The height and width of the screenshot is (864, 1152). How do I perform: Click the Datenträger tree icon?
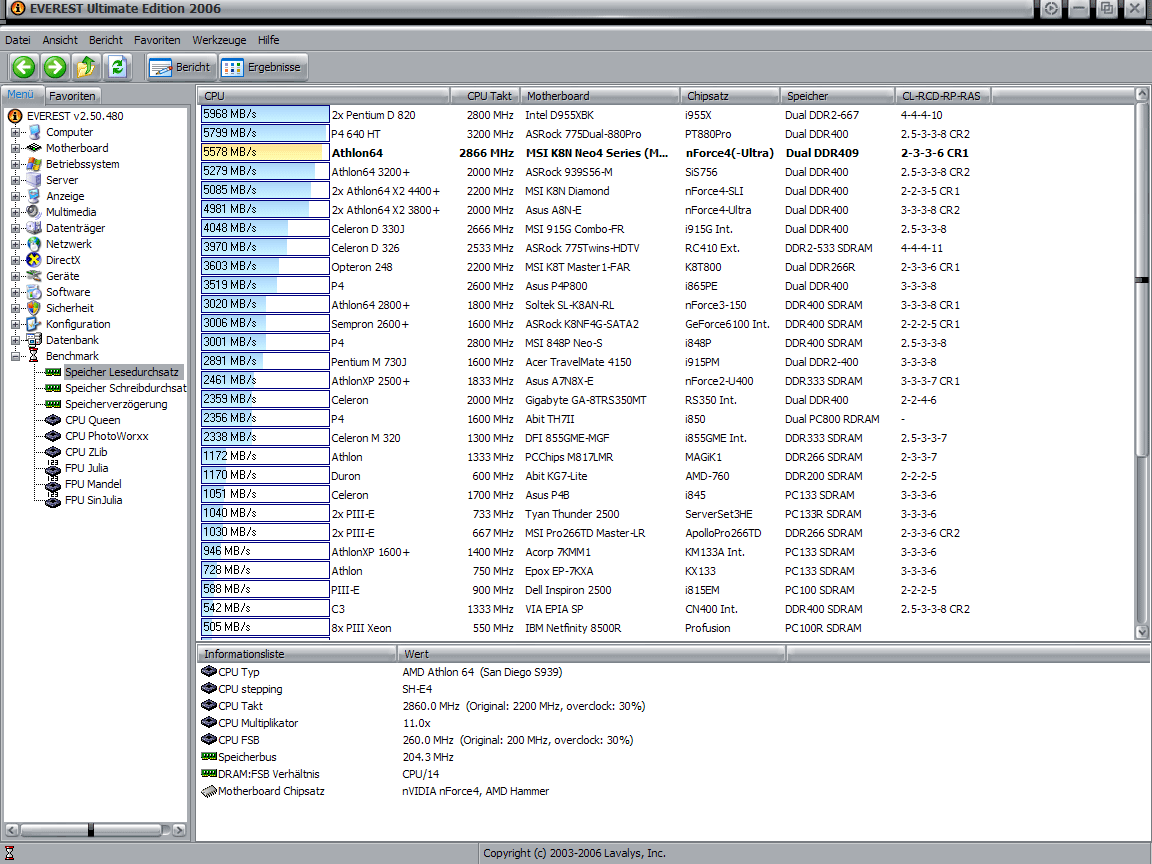(34, 228)
